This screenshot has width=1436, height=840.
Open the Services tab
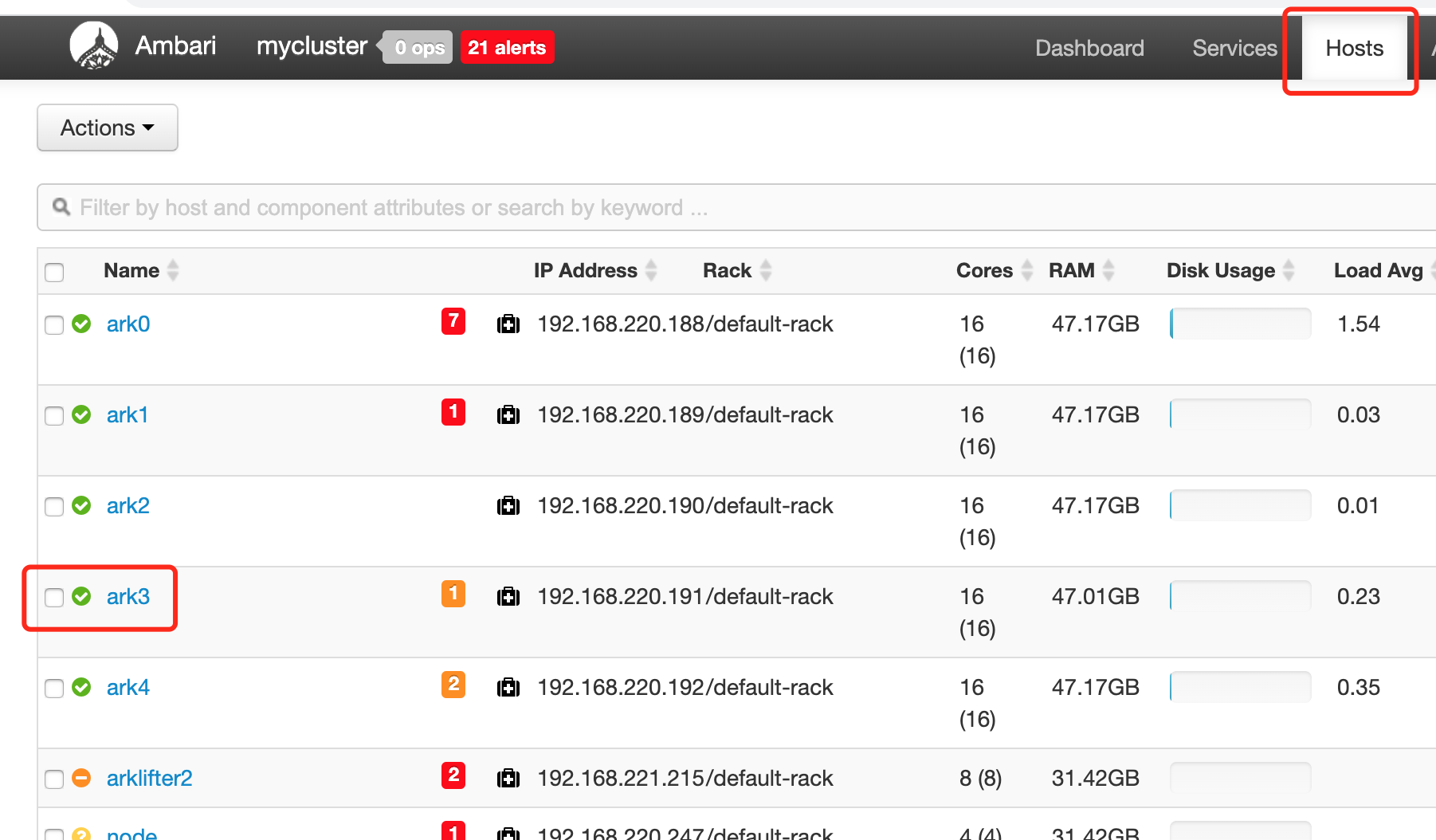click(1234, 48)
